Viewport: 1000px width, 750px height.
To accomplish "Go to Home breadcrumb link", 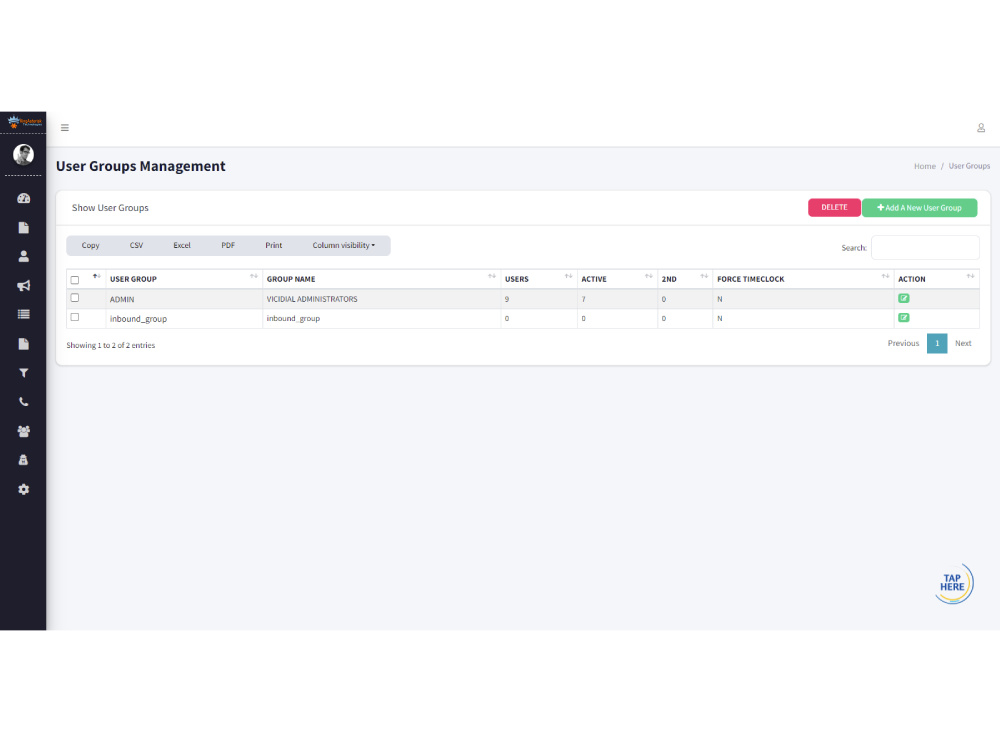I will click(x=925, y=166).
